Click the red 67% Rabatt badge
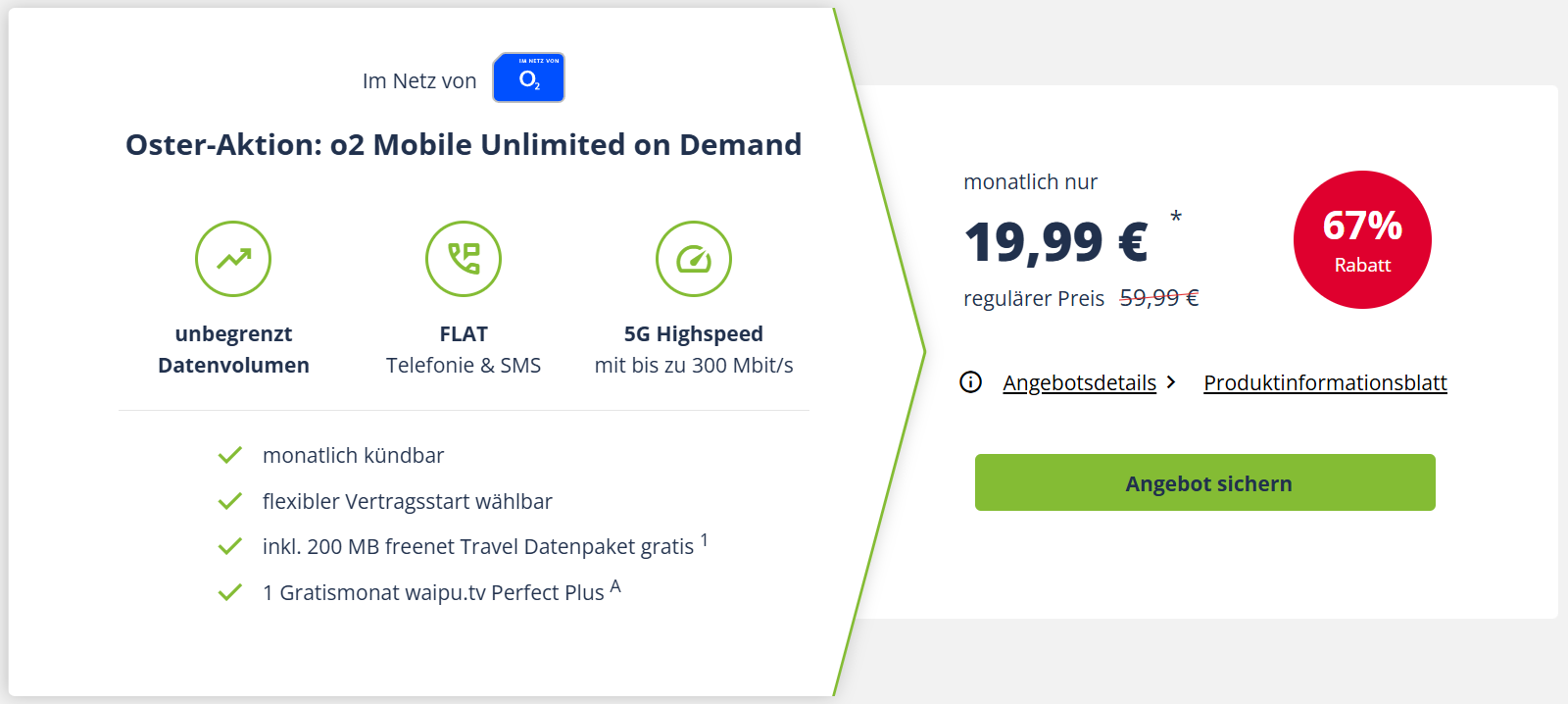Image resolution: width=1568 pixels, height=704 pixels. click(x=1362, y=240)
